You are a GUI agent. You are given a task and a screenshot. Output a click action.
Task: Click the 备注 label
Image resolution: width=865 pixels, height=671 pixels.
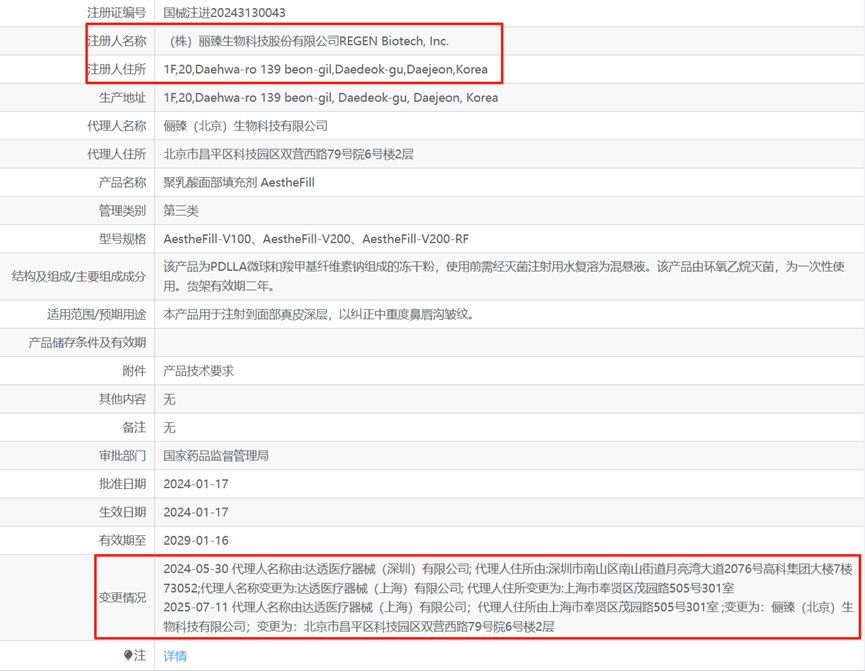pos(134,427)
